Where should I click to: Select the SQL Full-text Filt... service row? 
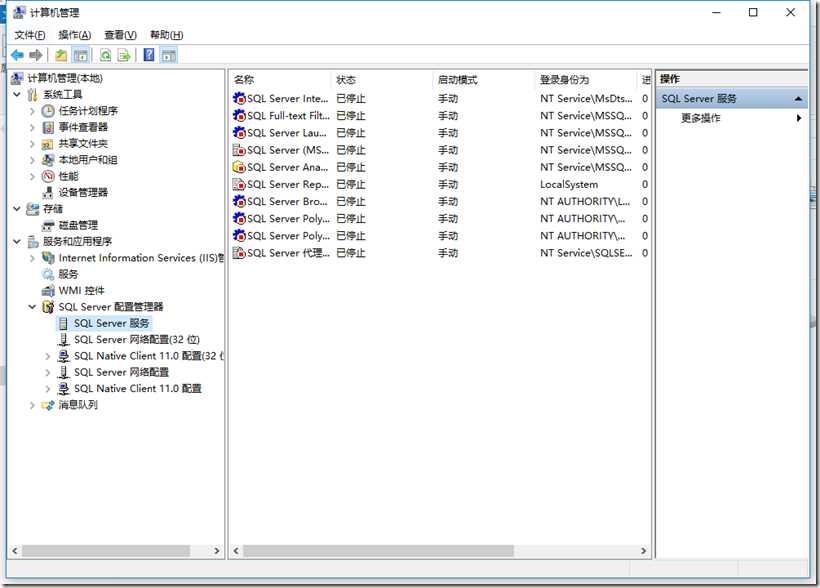click(x=439, y=116)
